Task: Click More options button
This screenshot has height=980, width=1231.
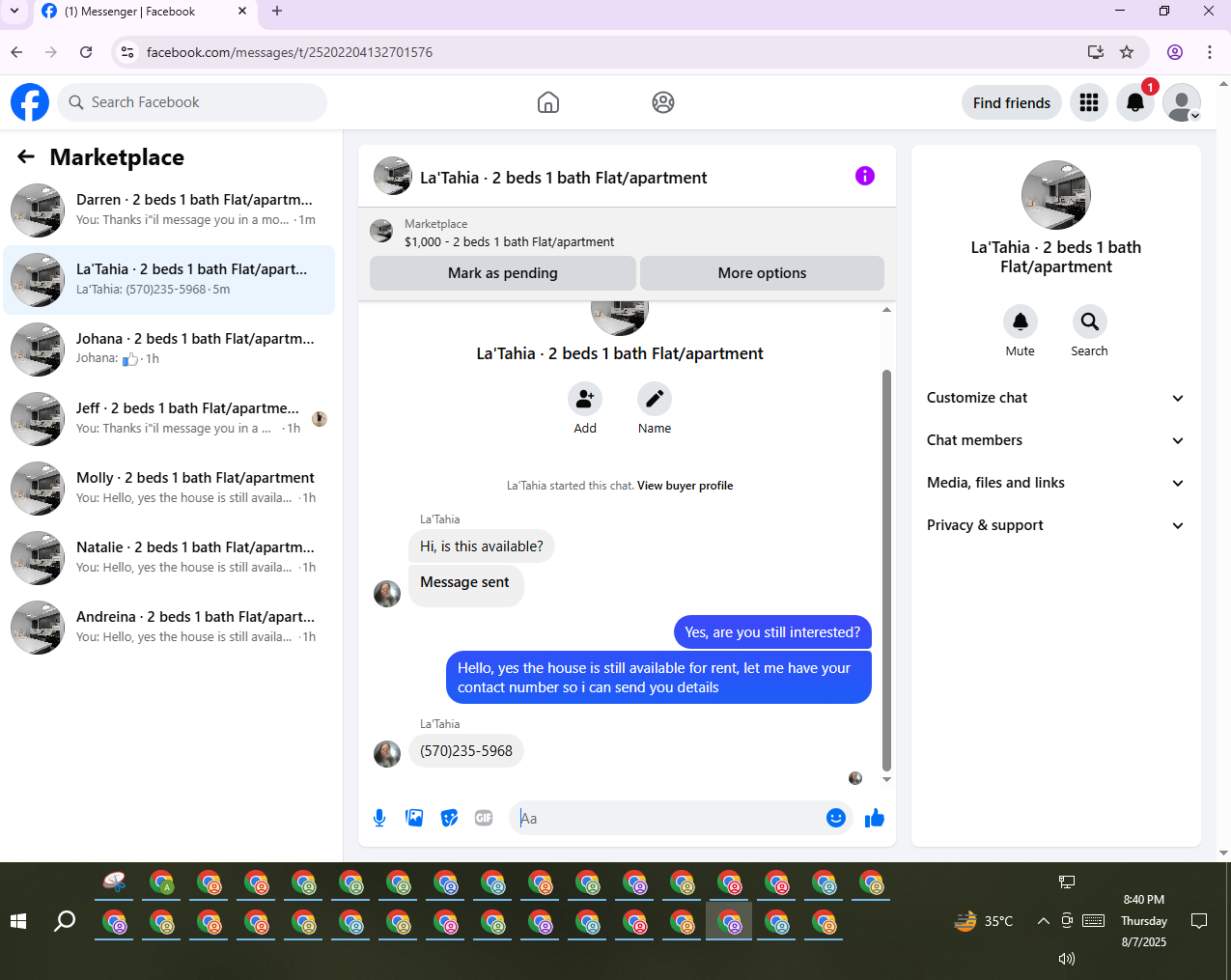Action: [x=762, y=273]
